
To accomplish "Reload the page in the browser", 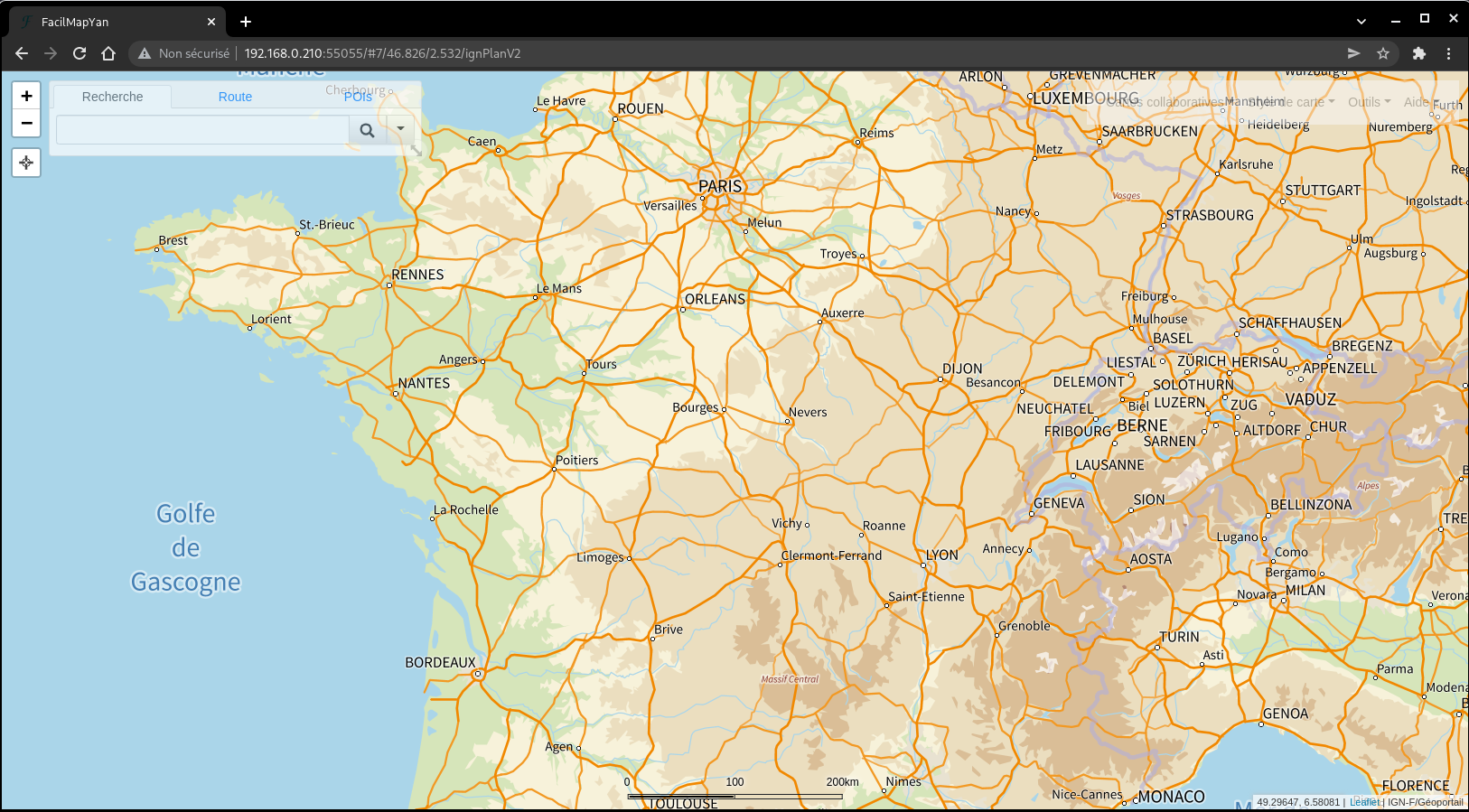I will point(80,53).
